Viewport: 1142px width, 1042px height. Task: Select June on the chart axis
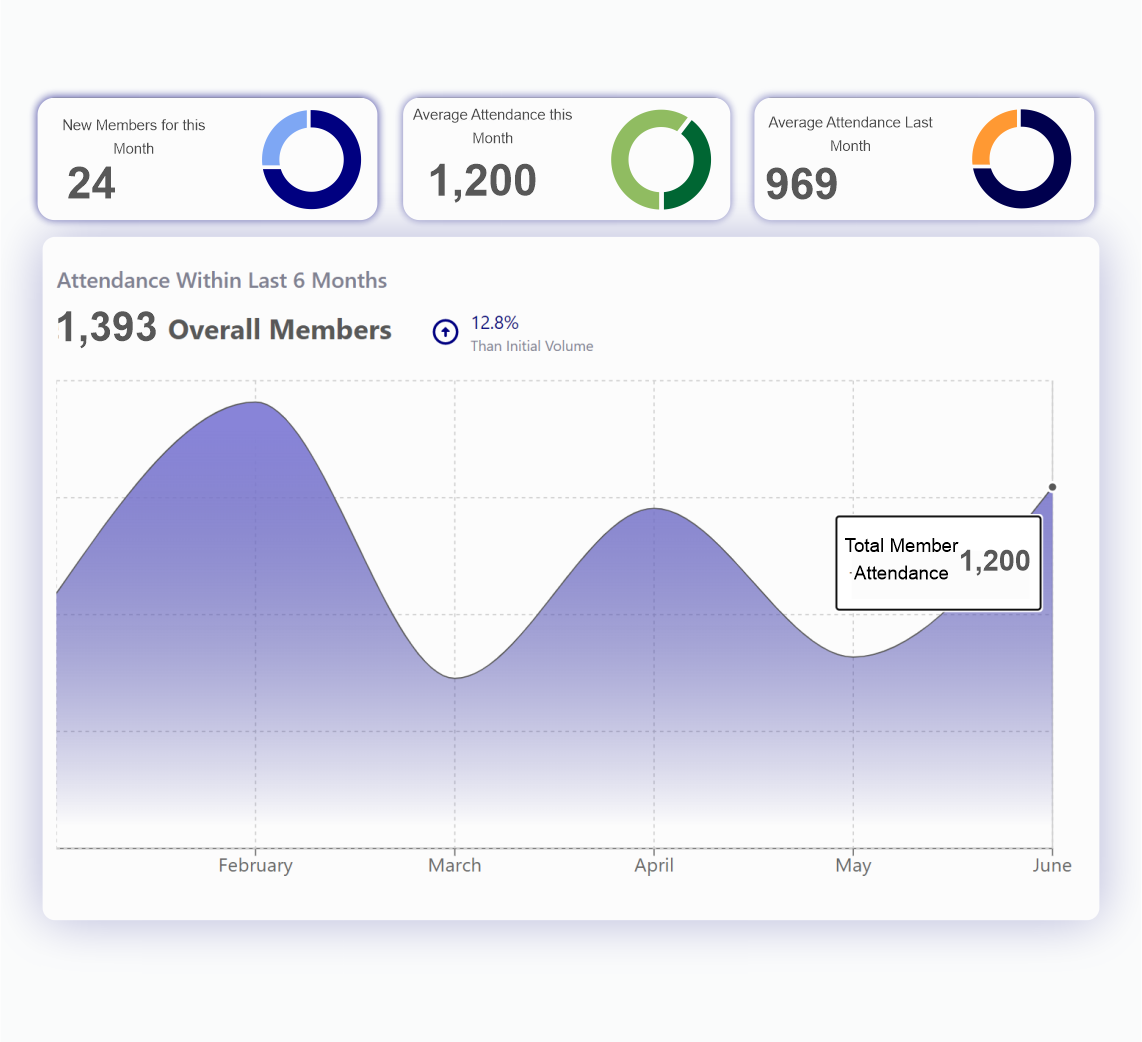coord(1051,865)
